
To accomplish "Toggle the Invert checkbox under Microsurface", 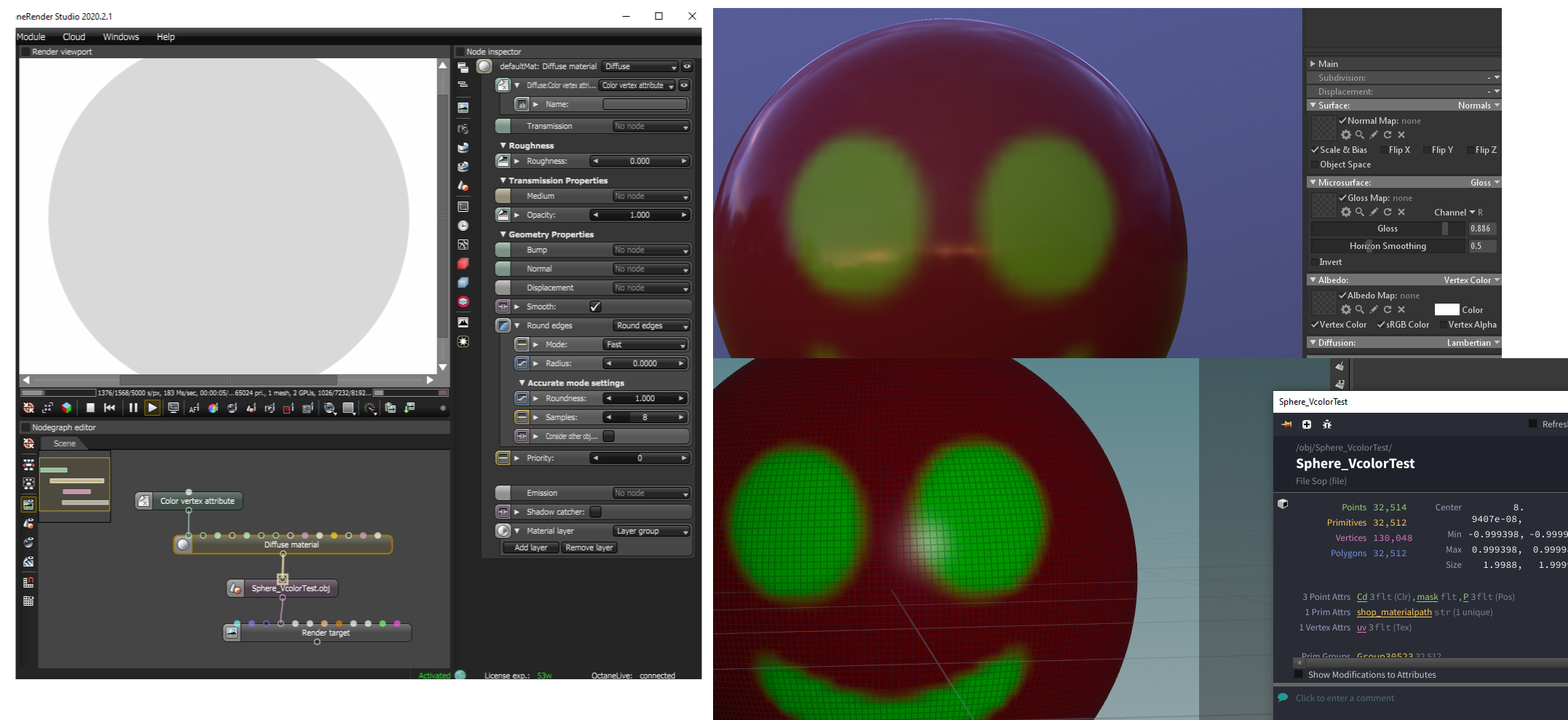I will click(1315, 262).
